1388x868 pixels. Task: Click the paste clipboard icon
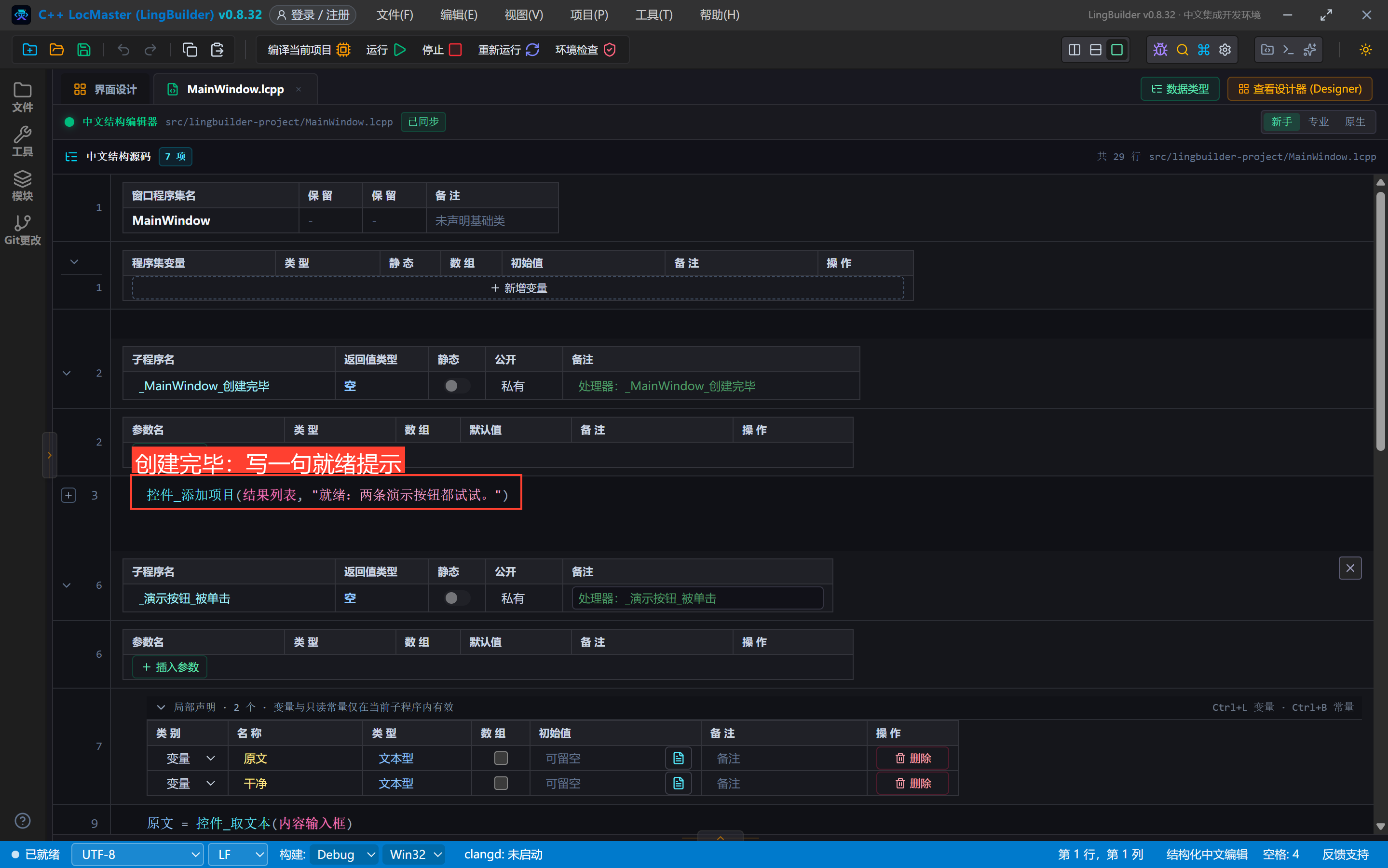[x=217, y=50]
